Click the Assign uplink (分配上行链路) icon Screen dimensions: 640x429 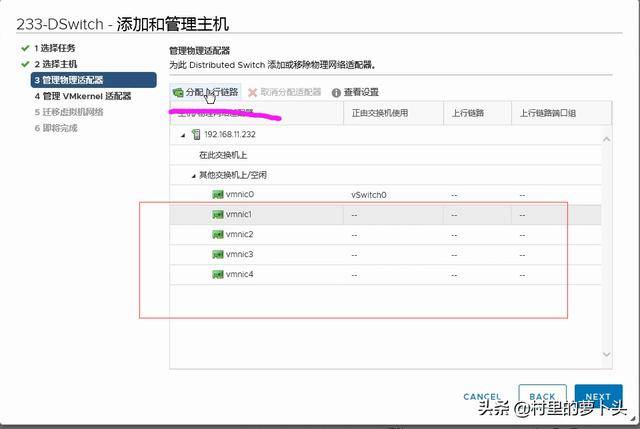(178, 92)
